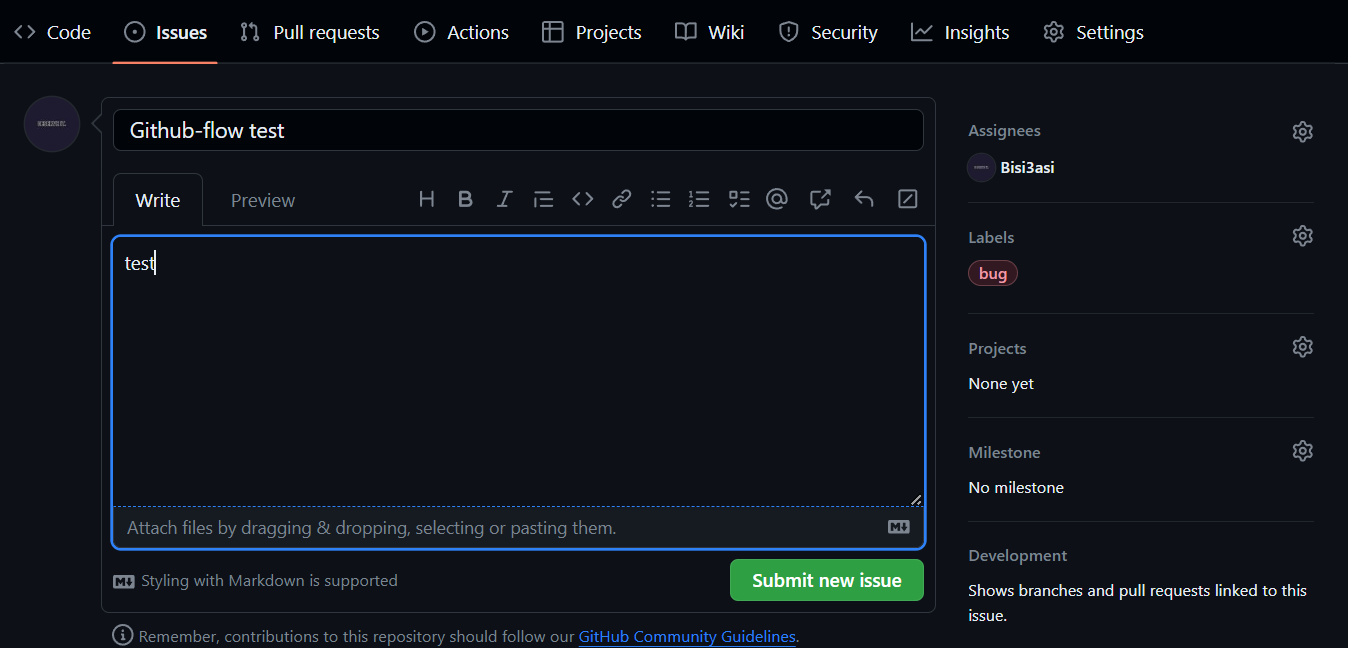Open the Issues tab
Screen dimensions: 1348x648
pos(165,32)
